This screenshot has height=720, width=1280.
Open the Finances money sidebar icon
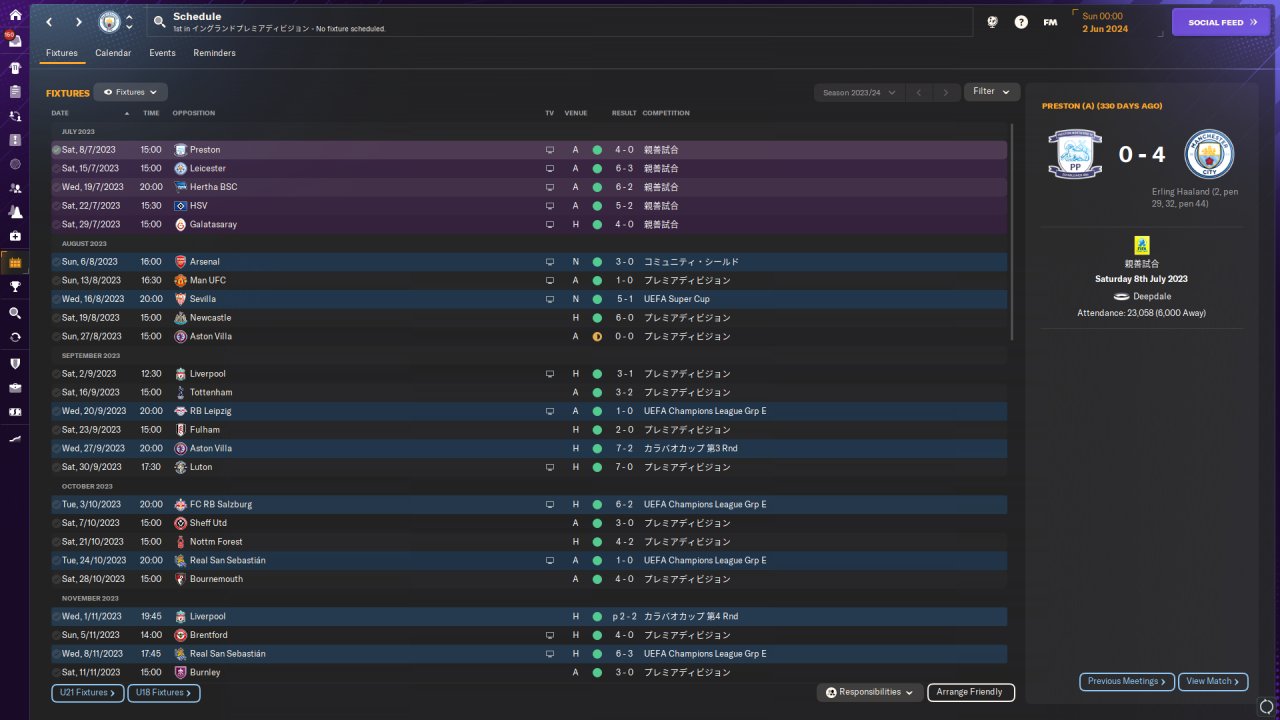(x=14, y=411)
